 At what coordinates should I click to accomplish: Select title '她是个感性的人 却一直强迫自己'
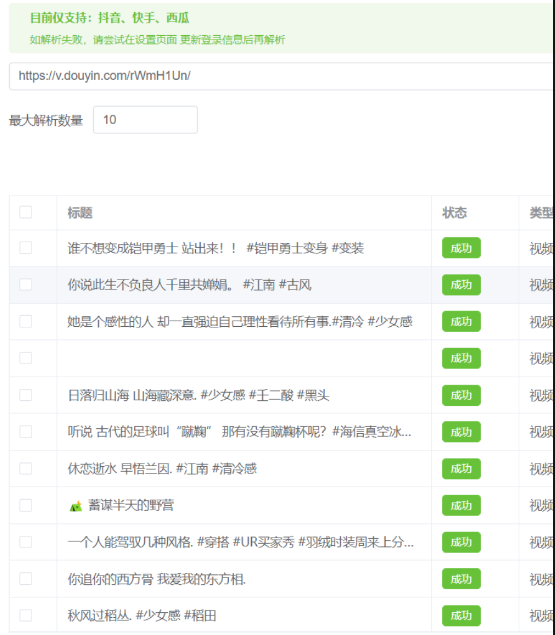pos(240,322)
